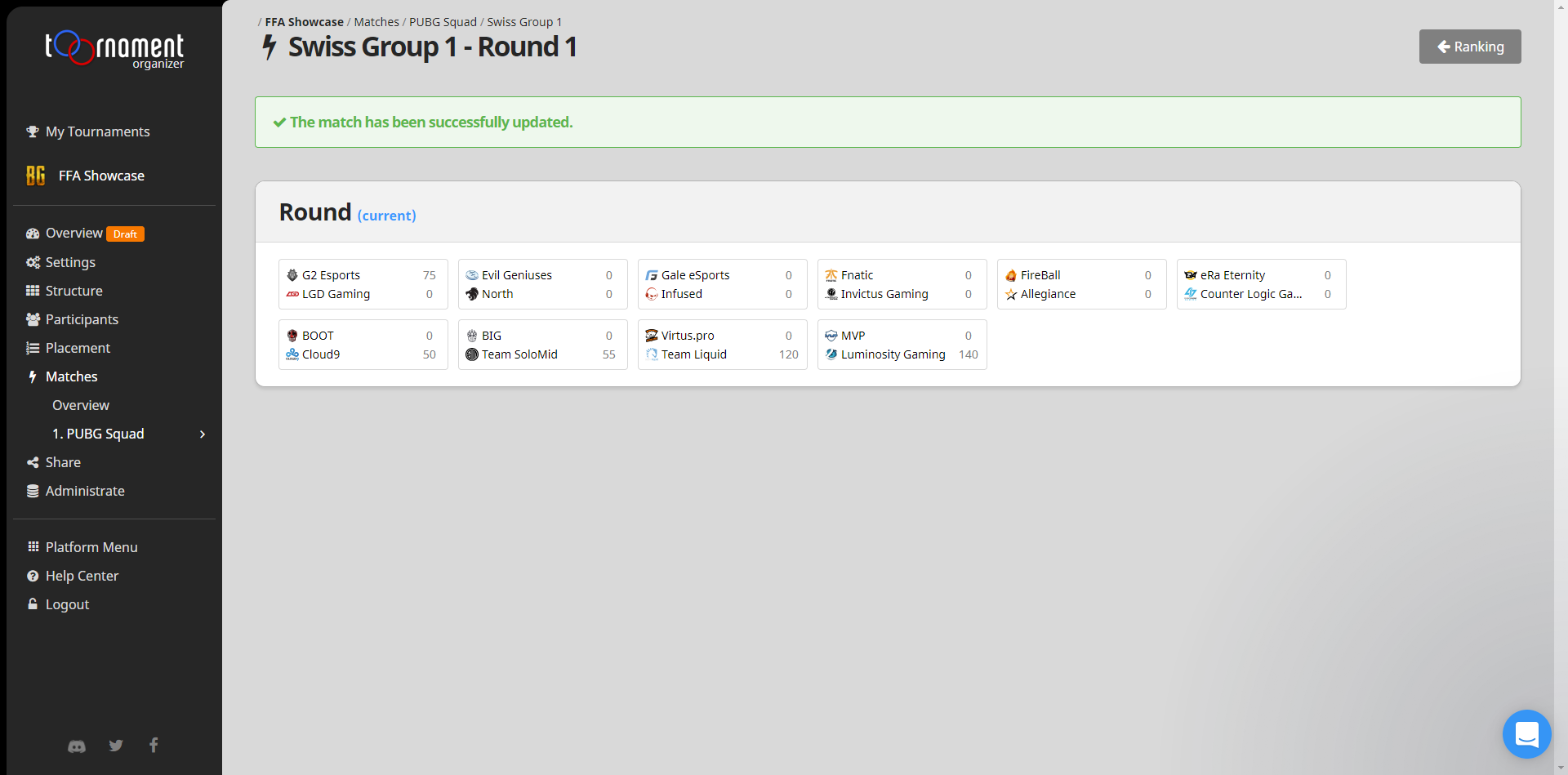Open the Twitter link icon
The width and height of the screenshot is (1568, 775).
click(x=116, y=746)
